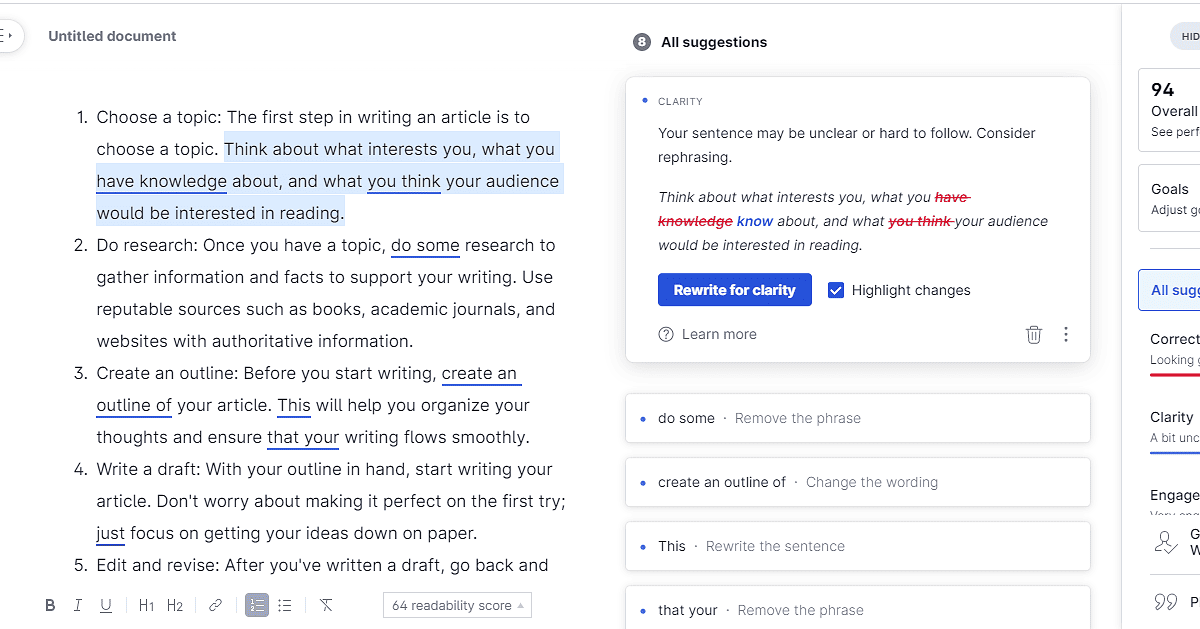Apply italic formatting
The width and height of the screenshot is (1200, 629).
tap(78, 605)
